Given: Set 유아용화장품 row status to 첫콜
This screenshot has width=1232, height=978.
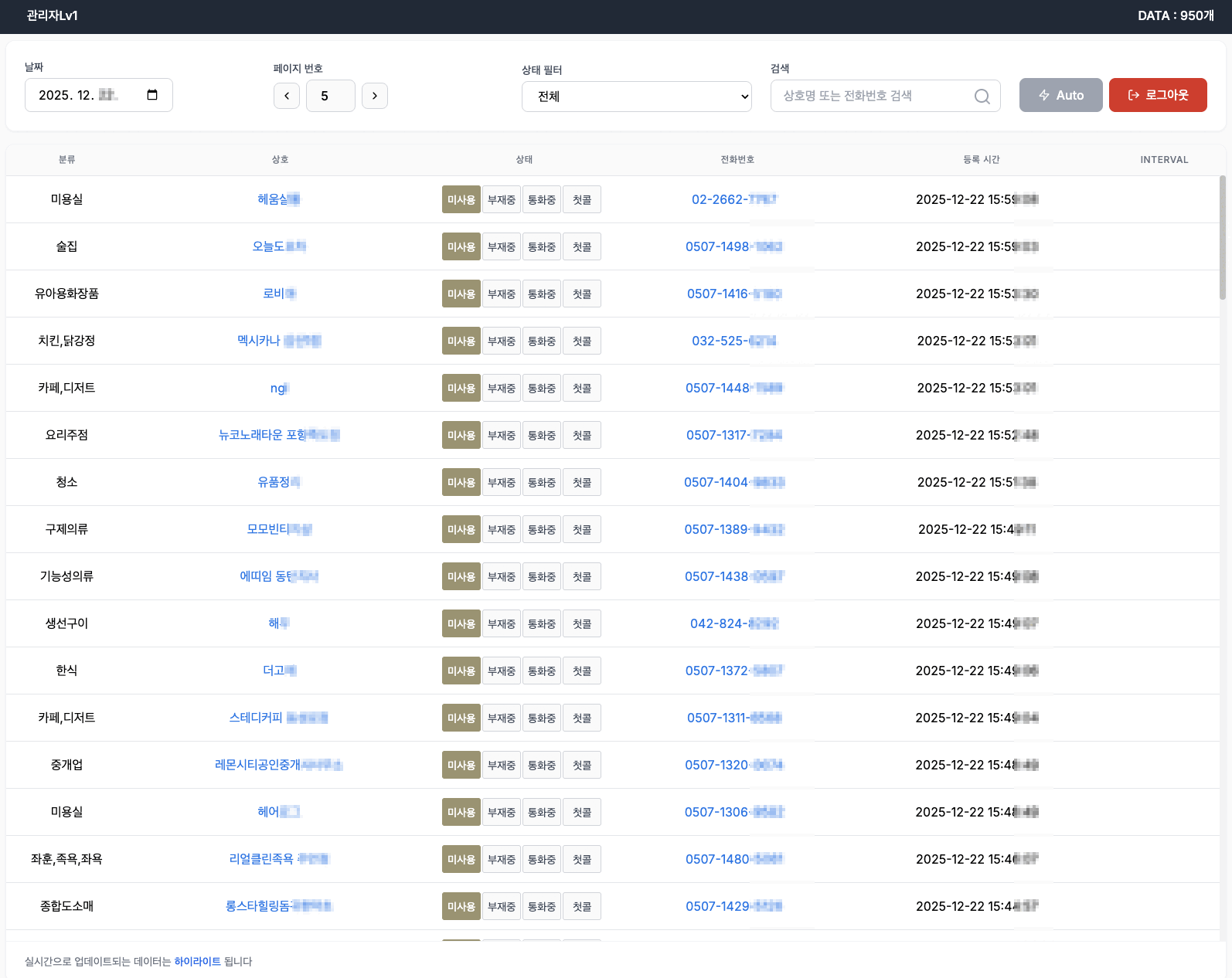Looking at the screenshot, I should [x=581, y=294].
